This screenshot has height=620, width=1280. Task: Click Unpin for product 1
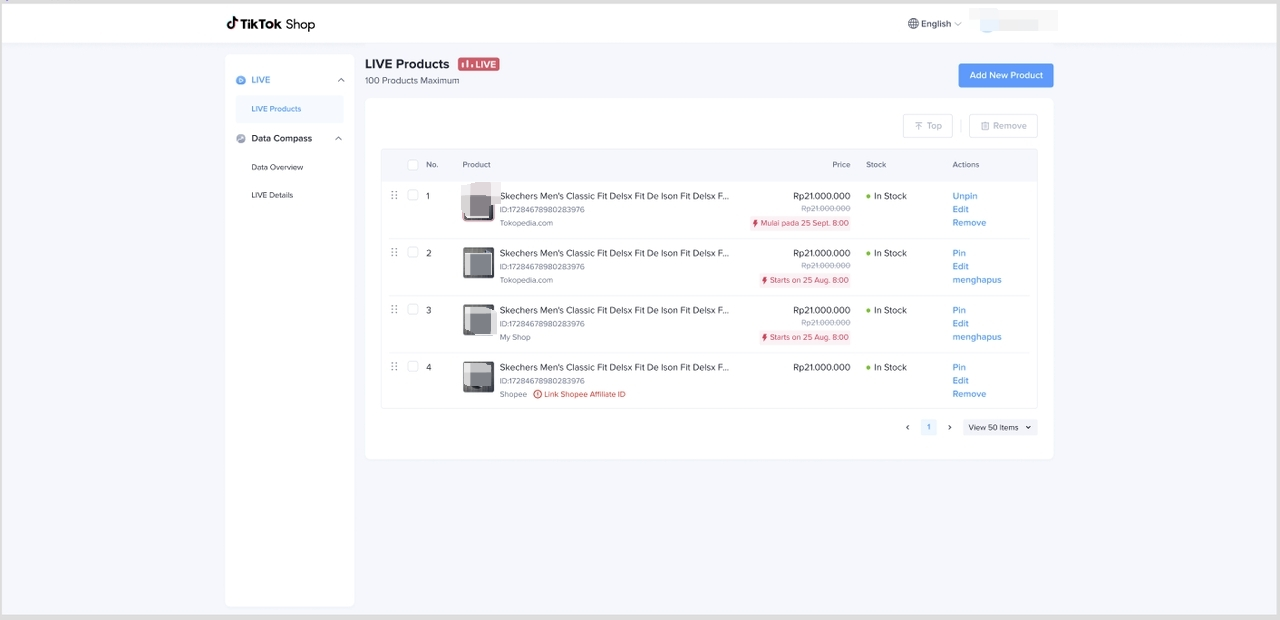pyautogui.click(x=965, y=196)
